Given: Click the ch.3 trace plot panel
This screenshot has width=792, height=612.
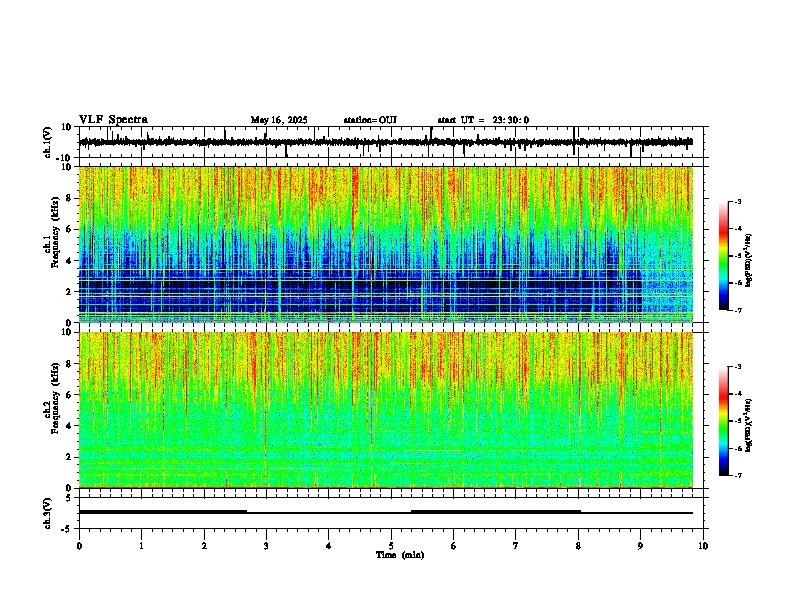Looking at the screenshot, I should coord(393,513).
